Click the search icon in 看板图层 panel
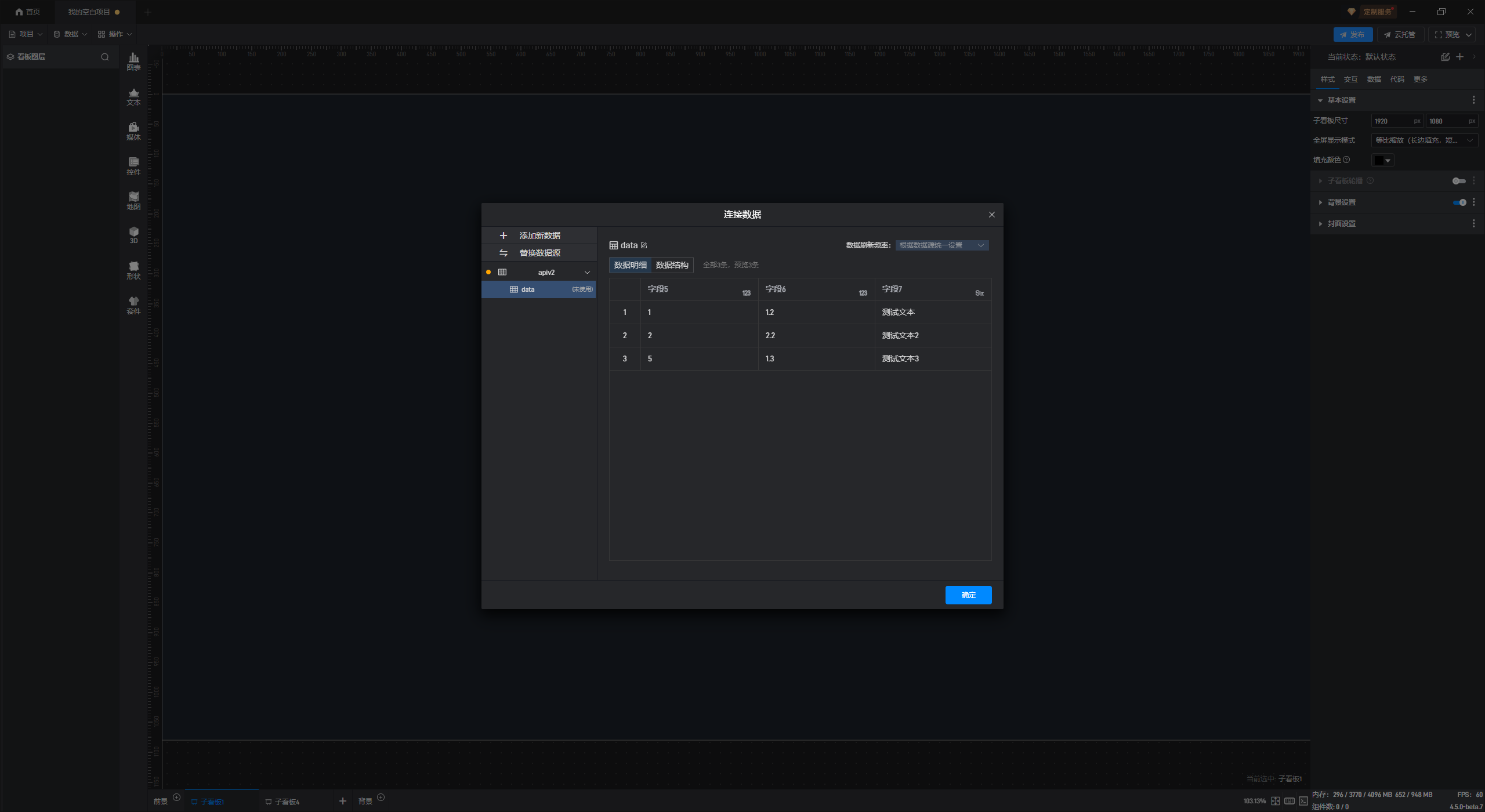The width and height of the screenshot is (1485, 812). pyautogui.click(x=105, y=57)
